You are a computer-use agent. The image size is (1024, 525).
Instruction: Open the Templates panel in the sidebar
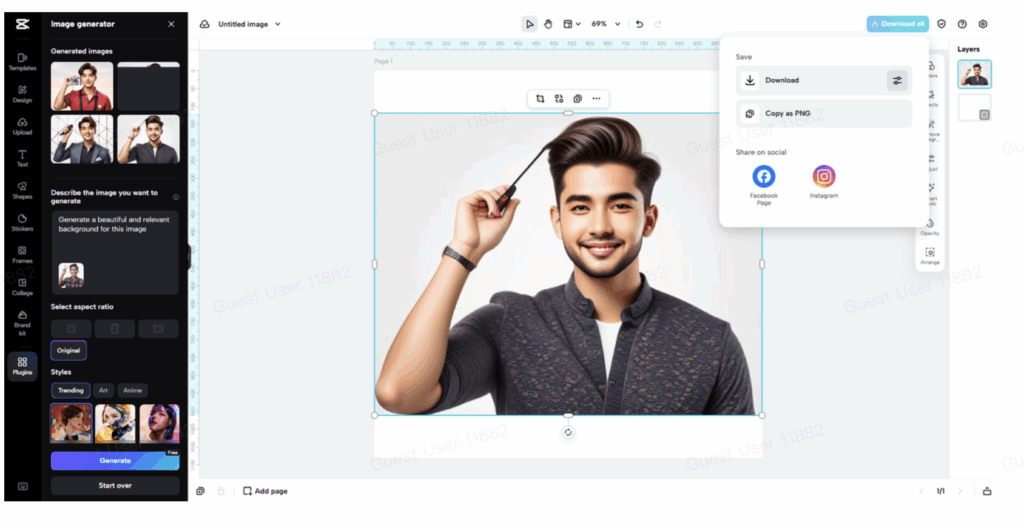22,61
